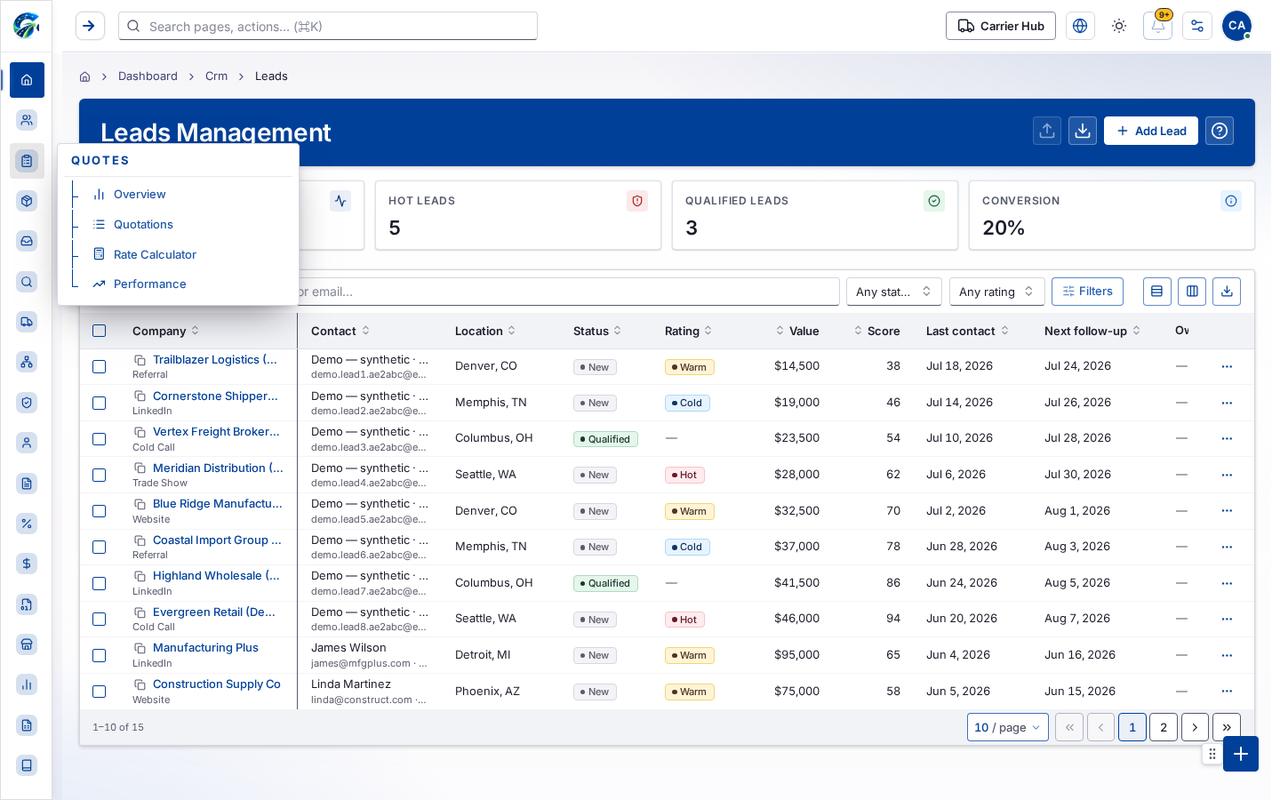
Task: Go to page 2 of the leads
Action: tap(1163, 727)
